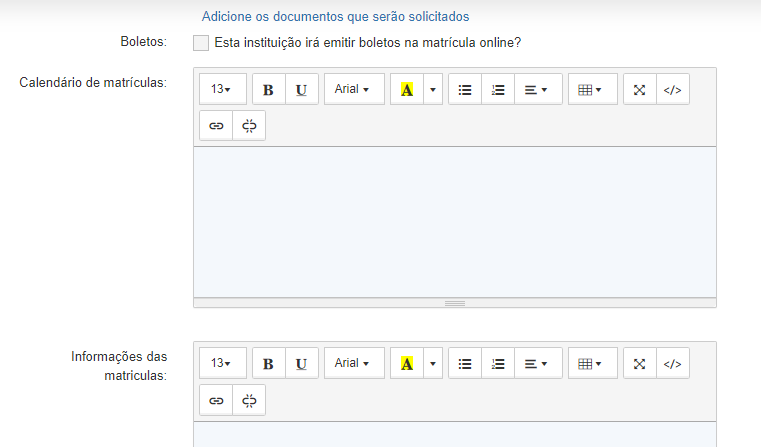Switch to code view in Calendário de matrículas editor
This screenshot has height=447, width=761.
coord(673,89)
